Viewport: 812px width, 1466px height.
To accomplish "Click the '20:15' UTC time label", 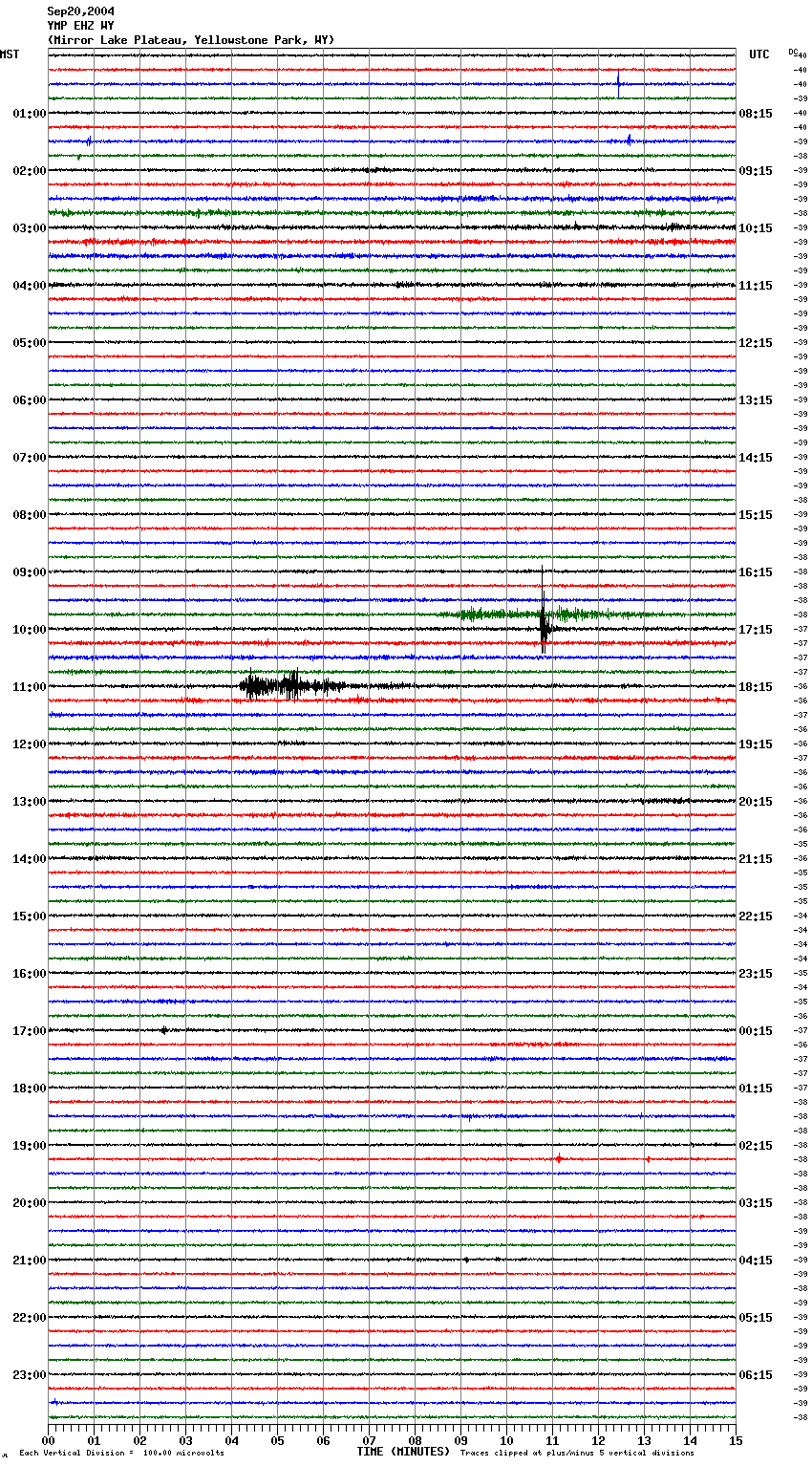I will pyautogui.click(x=756, y=802).
